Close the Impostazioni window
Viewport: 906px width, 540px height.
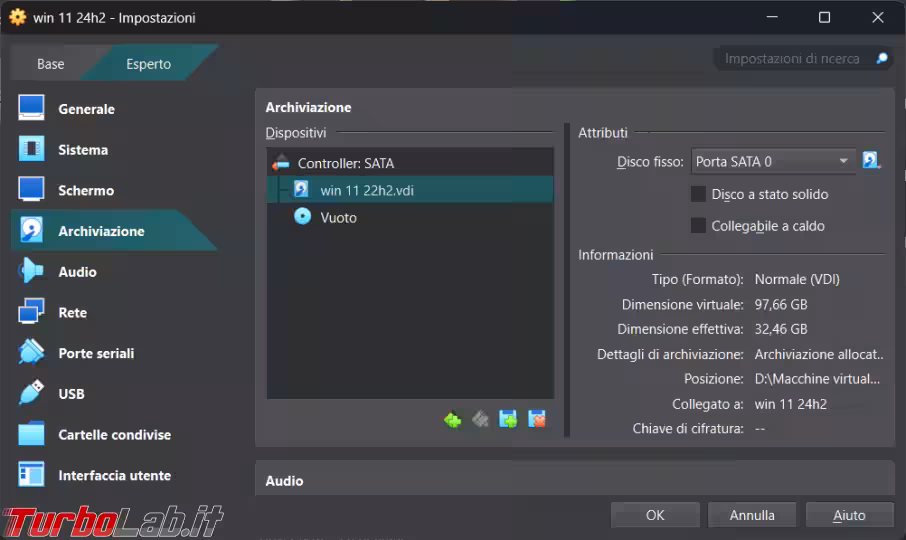pos(878,17)
